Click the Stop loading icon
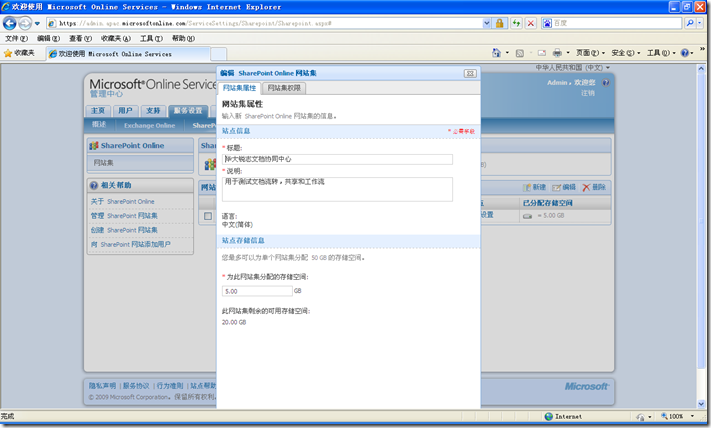Image resolution: width=711 pixels, height=428 pixels. [531, 23]
